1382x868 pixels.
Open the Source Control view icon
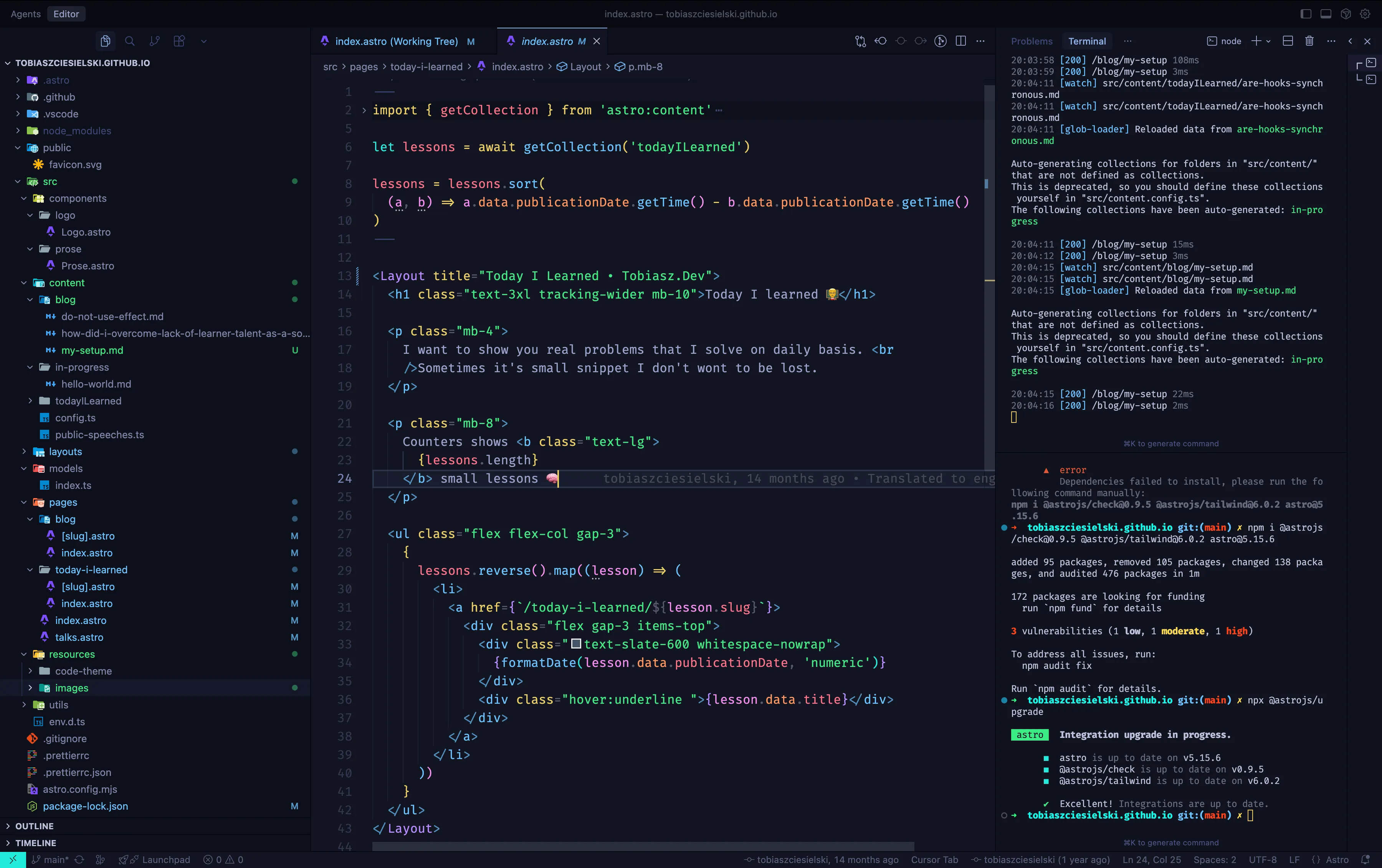point(154,41)
